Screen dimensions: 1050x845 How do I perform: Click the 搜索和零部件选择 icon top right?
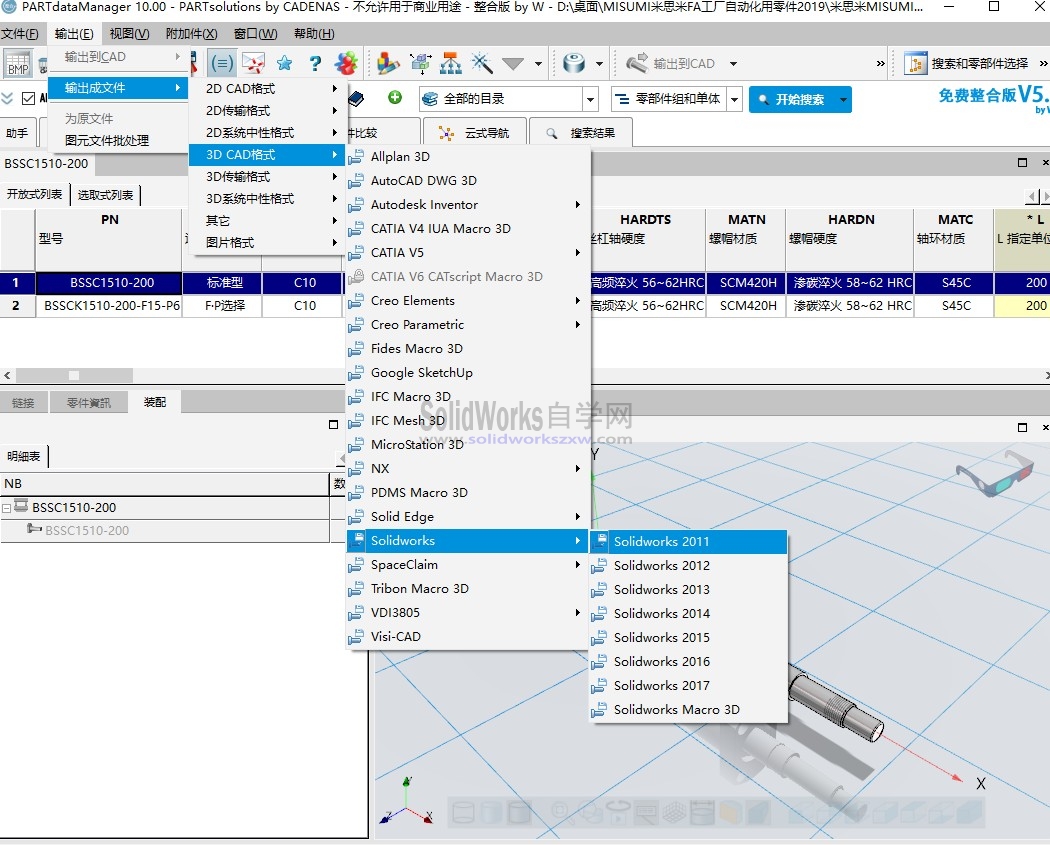click(x=916, y=62)
